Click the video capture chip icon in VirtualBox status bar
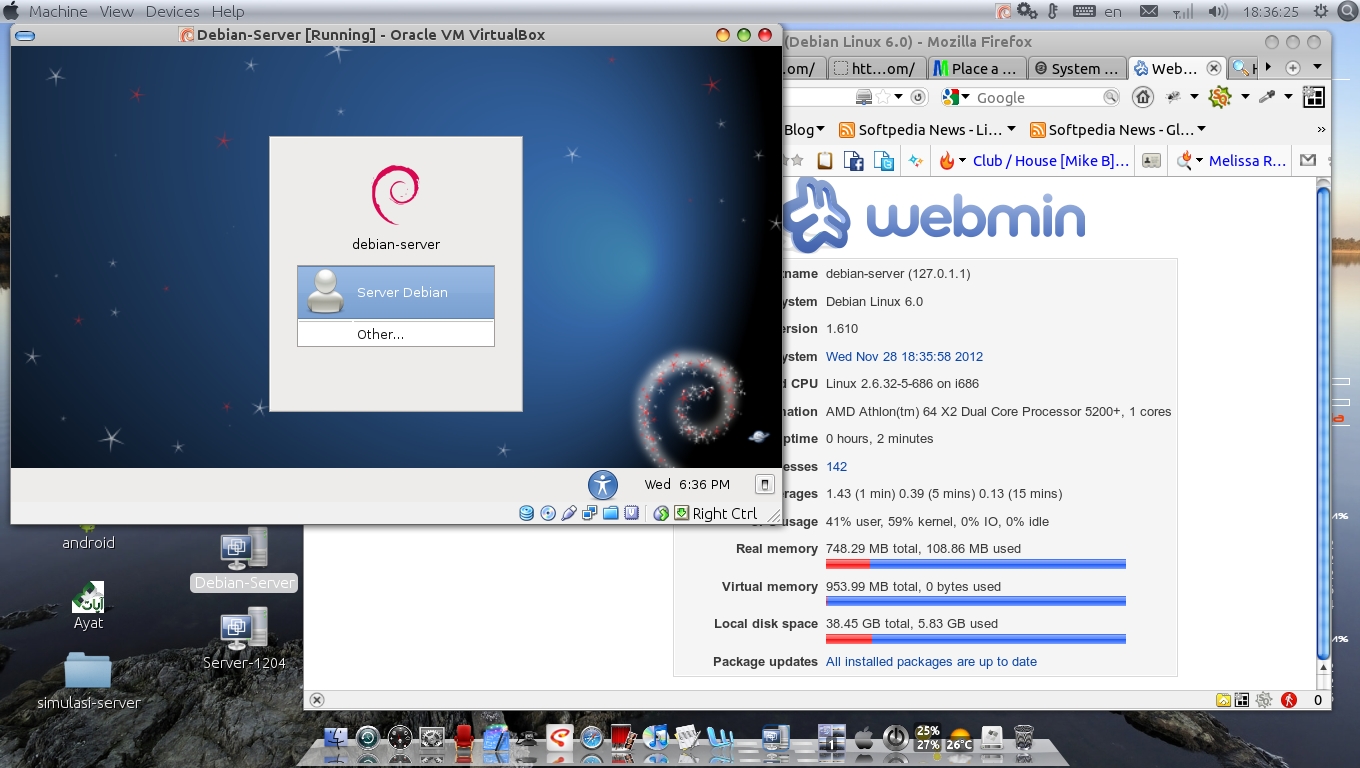 click(632, 513)
